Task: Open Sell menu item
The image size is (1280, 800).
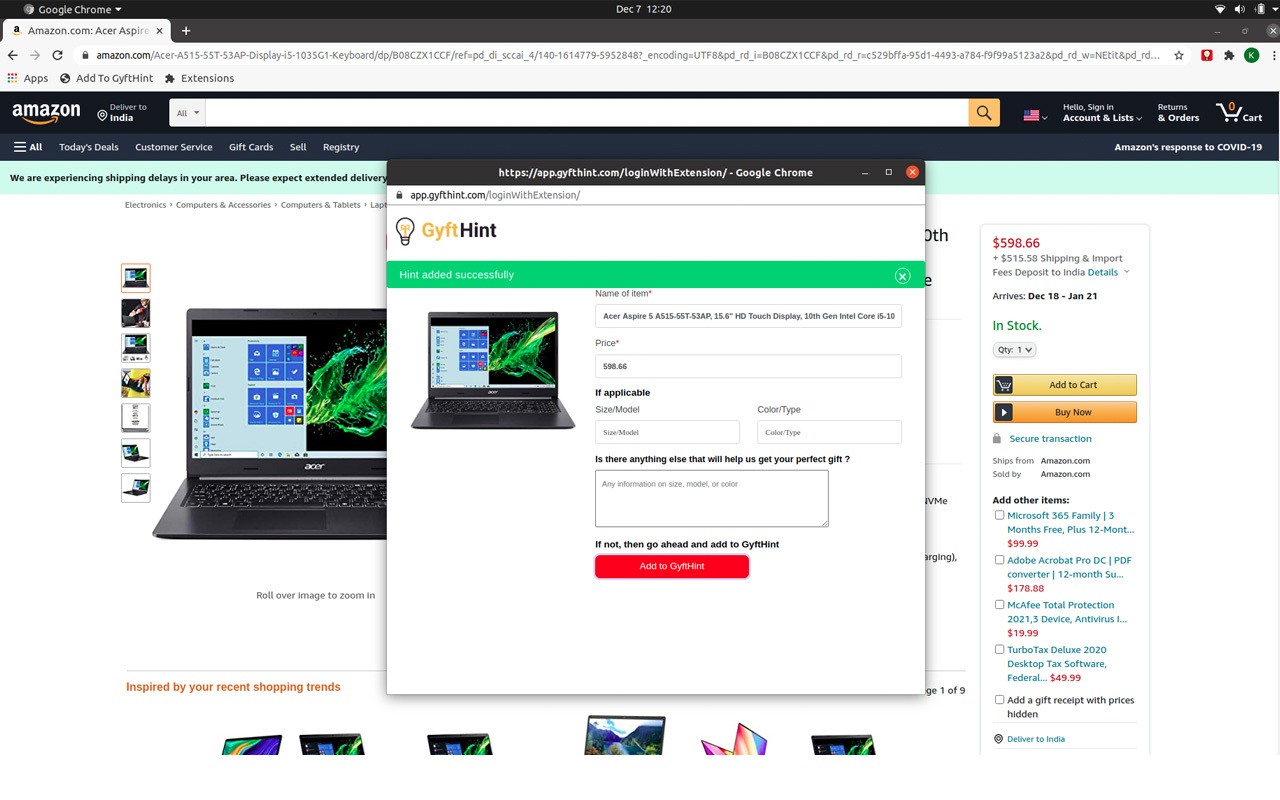Action: [x=298, y=147]
